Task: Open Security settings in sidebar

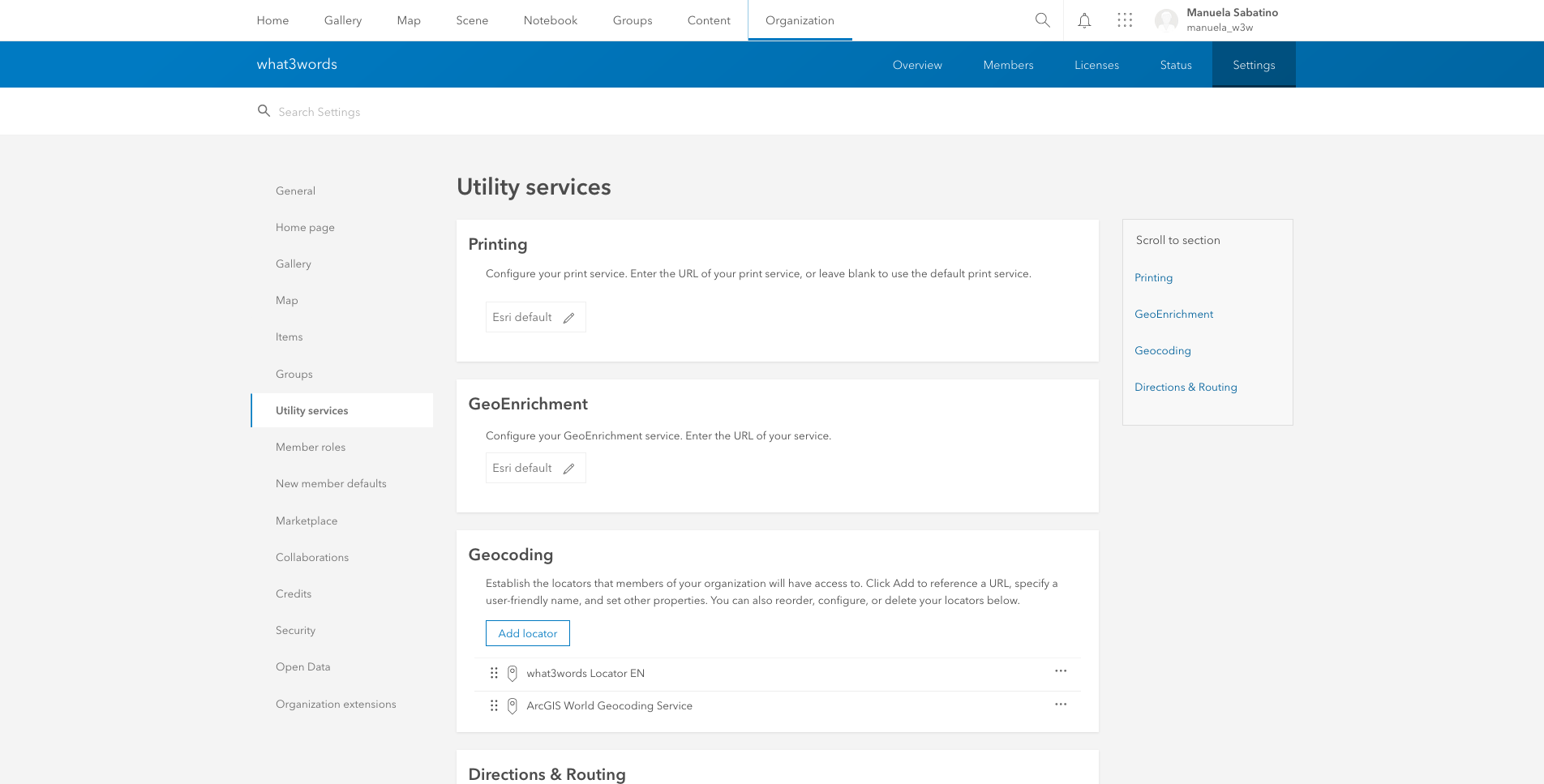Action: click(295, 631)
